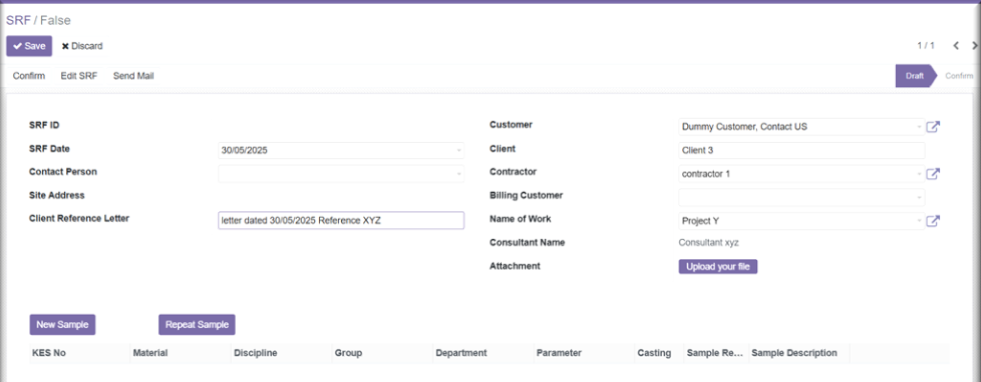
Task: Sort by Casting column header
Action: [659, 353]
